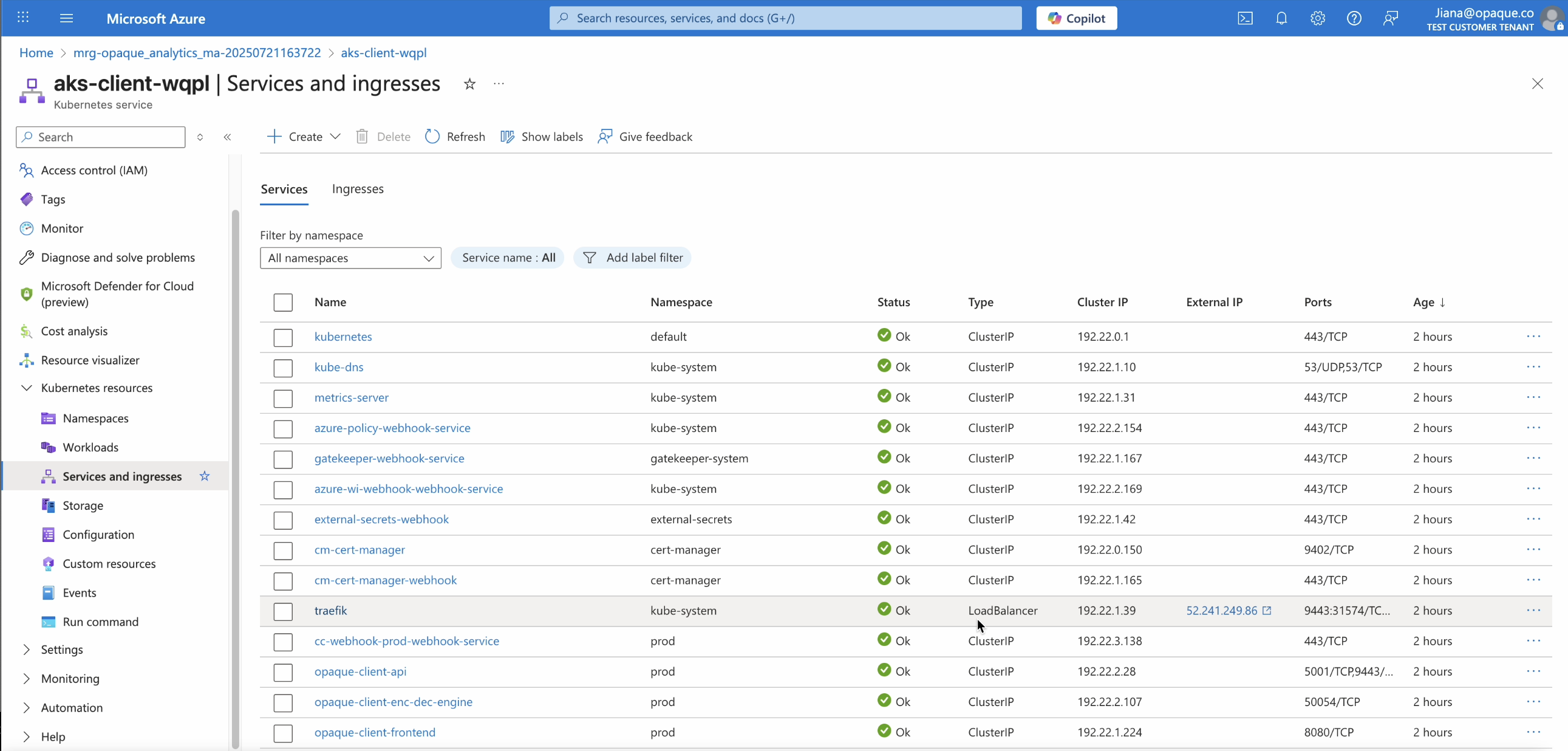Viewport: 1568px width, 751px height.
Task: Sort table by Name column header
Action: [330, 302]
